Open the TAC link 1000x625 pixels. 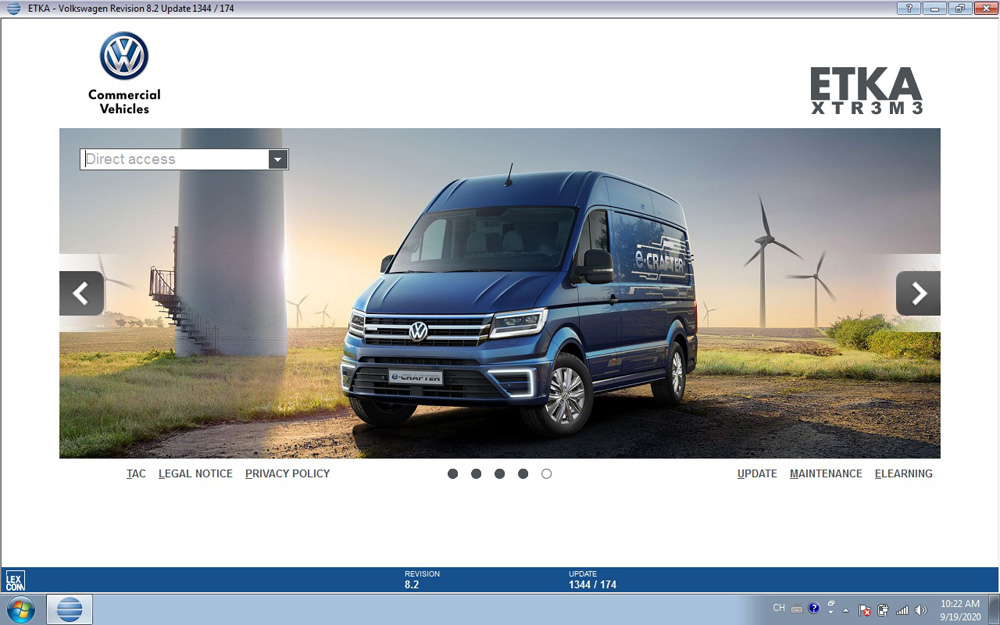136,474
